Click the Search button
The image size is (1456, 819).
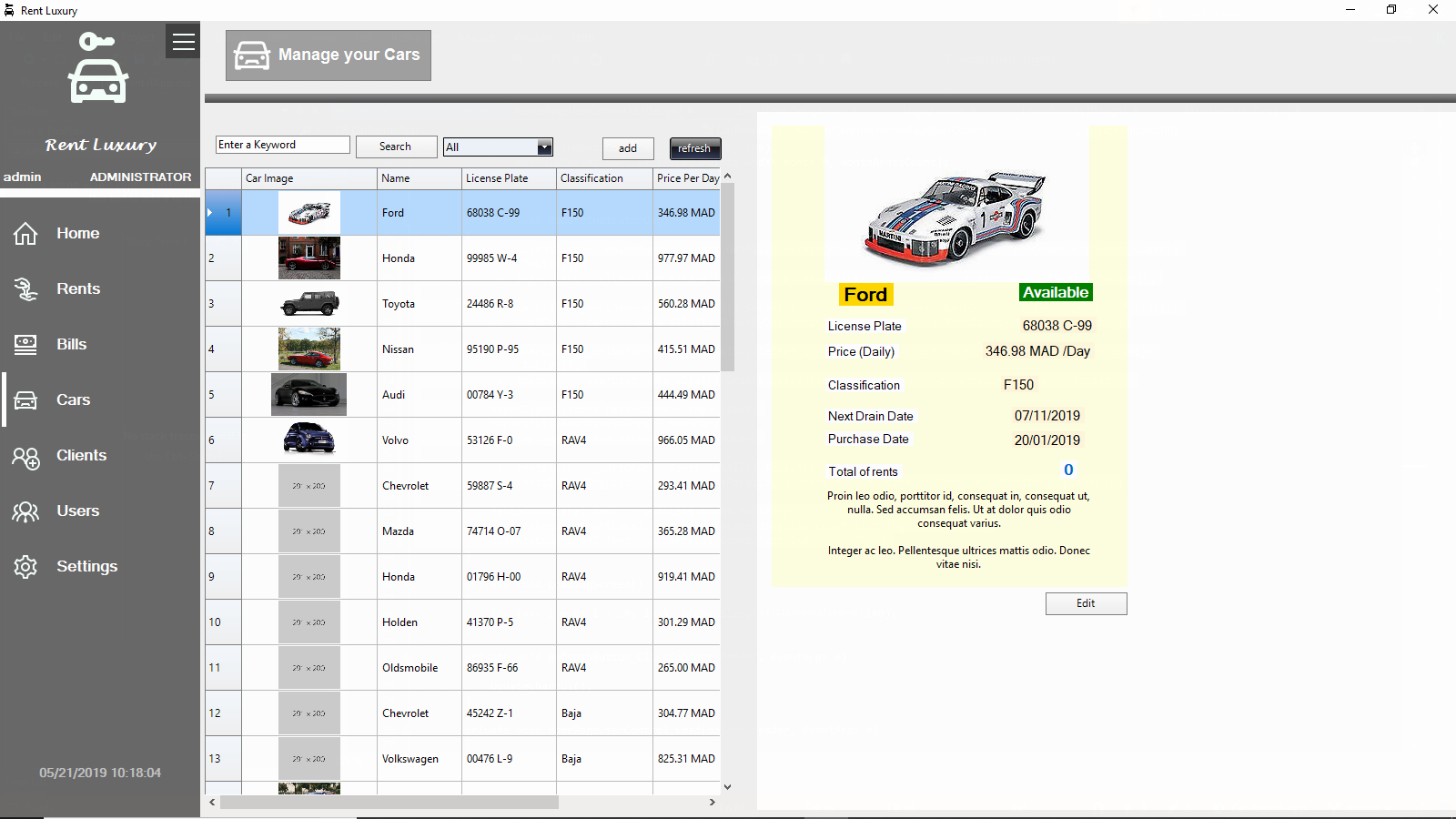395,147
